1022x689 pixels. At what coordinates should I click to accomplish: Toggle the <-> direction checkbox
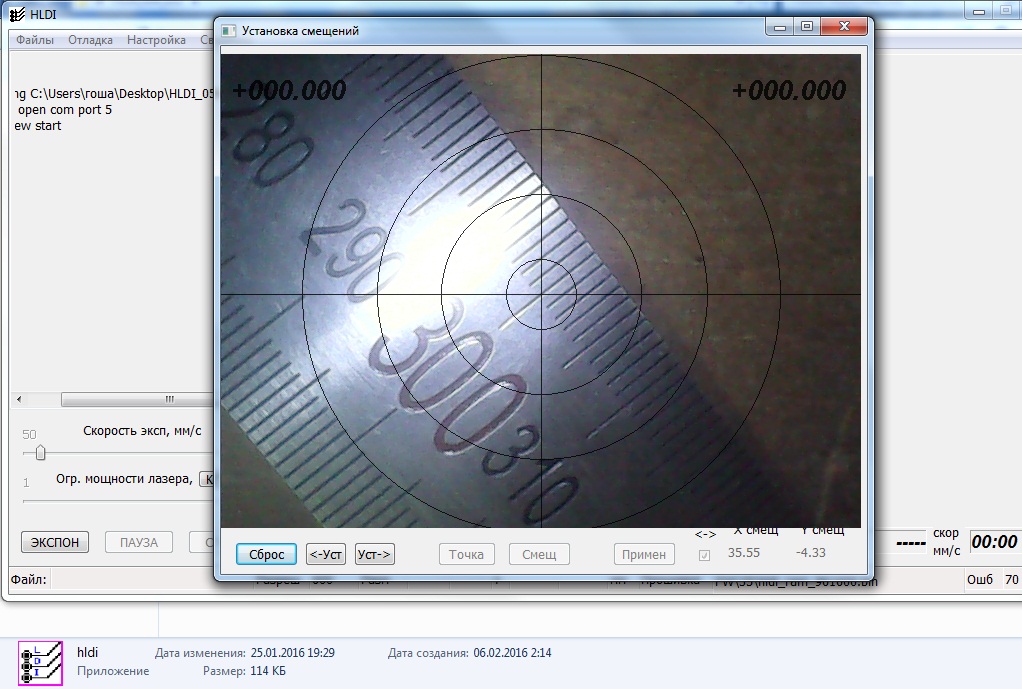tap(704, 555)
